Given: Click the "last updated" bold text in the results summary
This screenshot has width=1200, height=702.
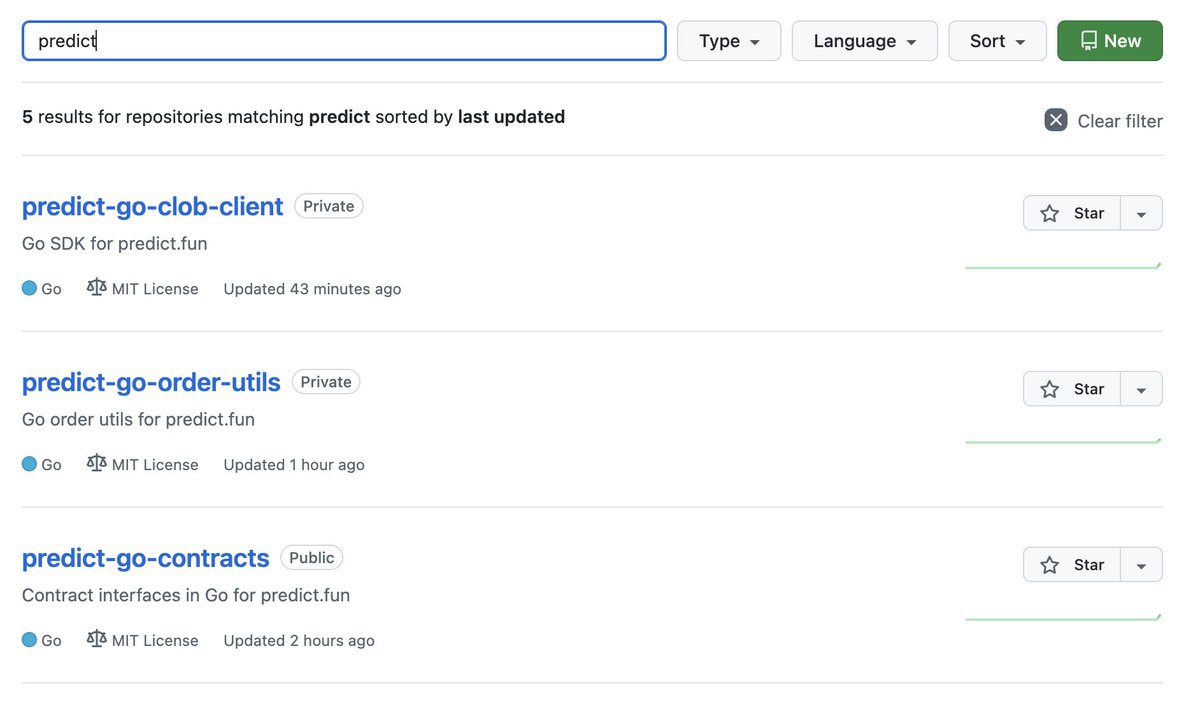Looking at the screenshot, I should click(511, 117).
